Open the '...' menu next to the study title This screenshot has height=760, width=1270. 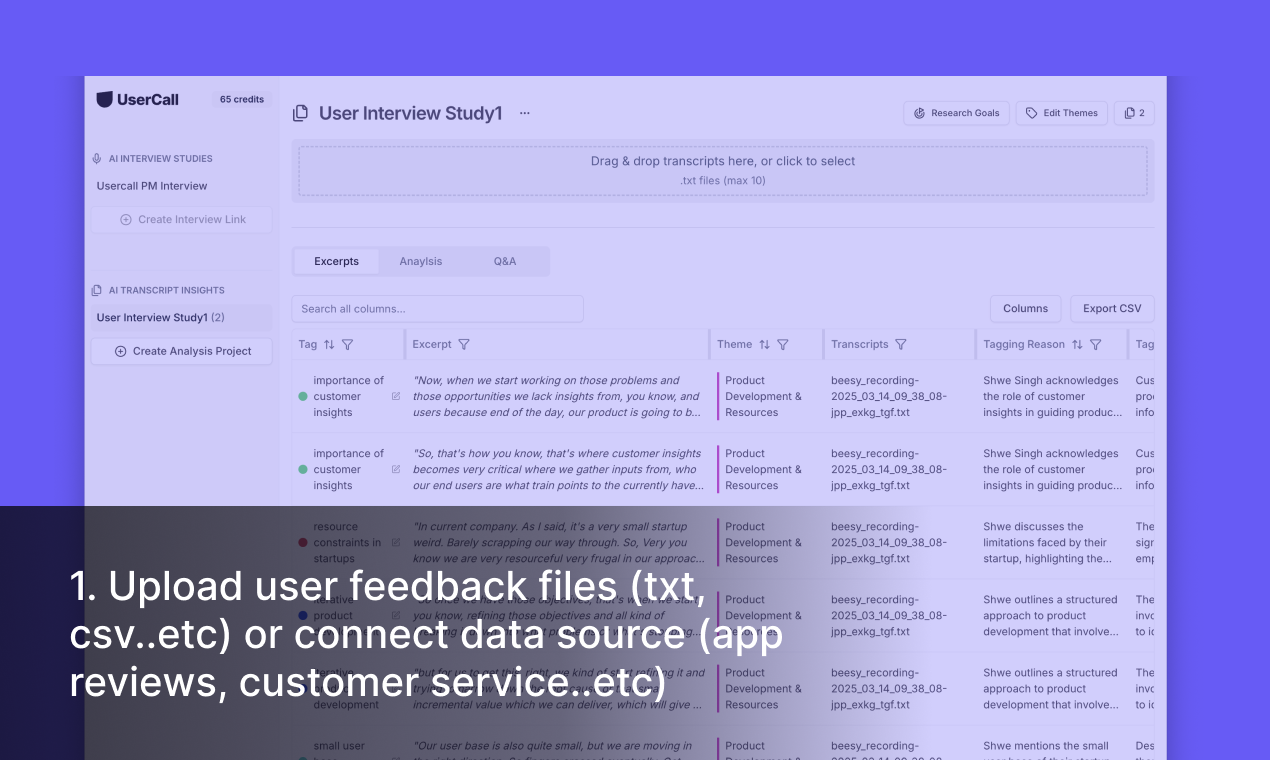525,113
